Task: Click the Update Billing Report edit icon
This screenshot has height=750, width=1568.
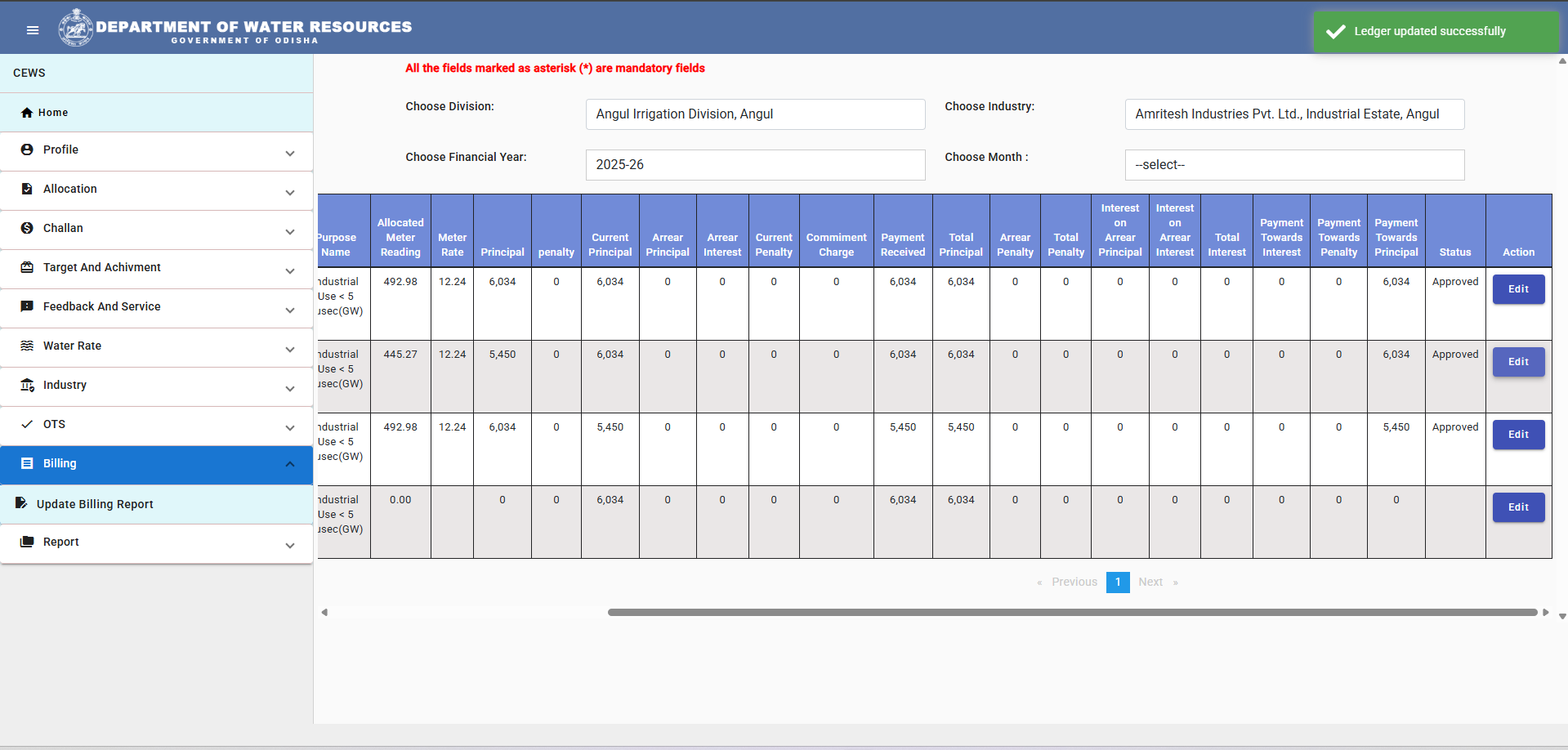Action: coord(21,503)
